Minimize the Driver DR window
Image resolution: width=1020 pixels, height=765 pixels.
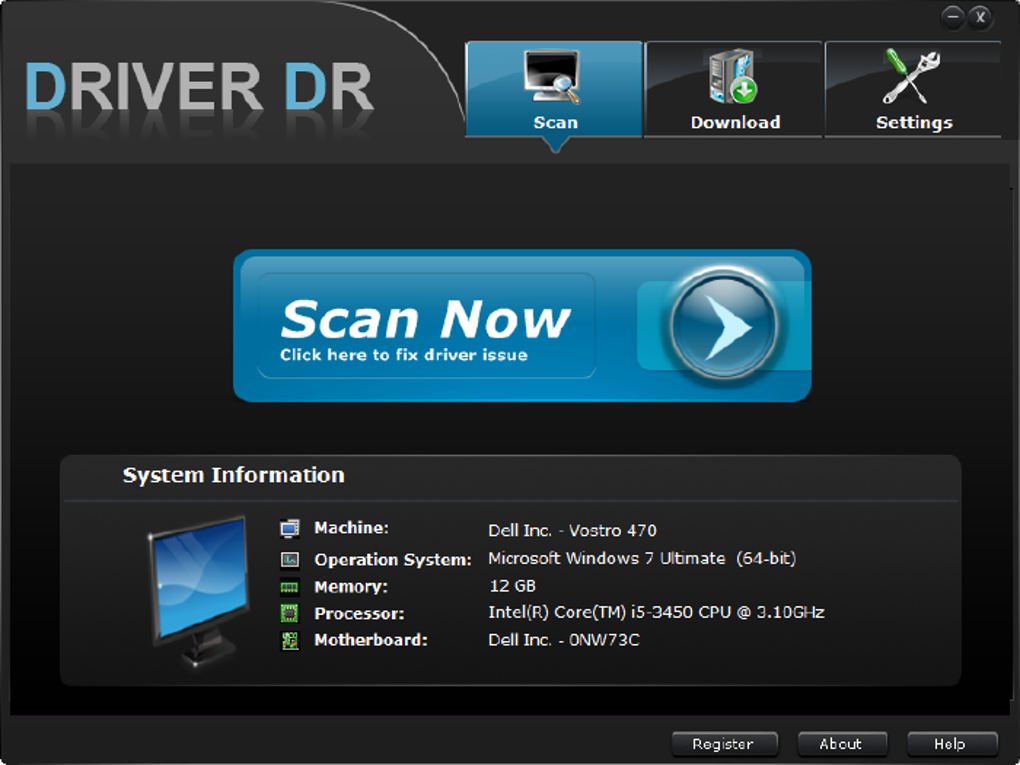point(953,17)
